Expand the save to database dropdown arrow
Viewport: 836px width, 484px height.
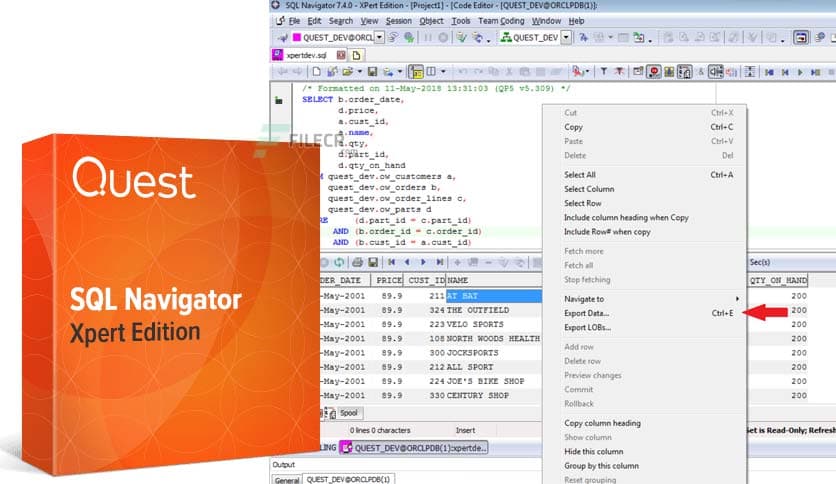(399, 71)
